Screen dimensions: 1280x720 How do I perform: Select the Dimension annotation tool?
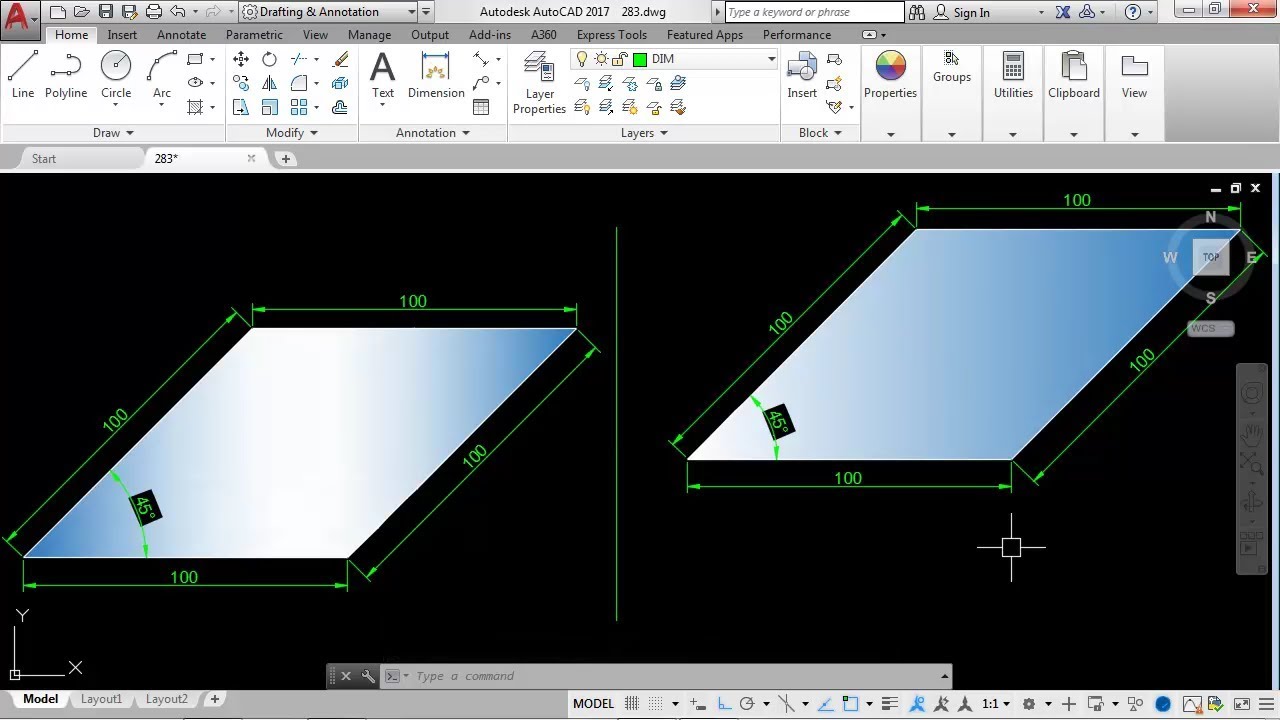click(x=436, y=76)
